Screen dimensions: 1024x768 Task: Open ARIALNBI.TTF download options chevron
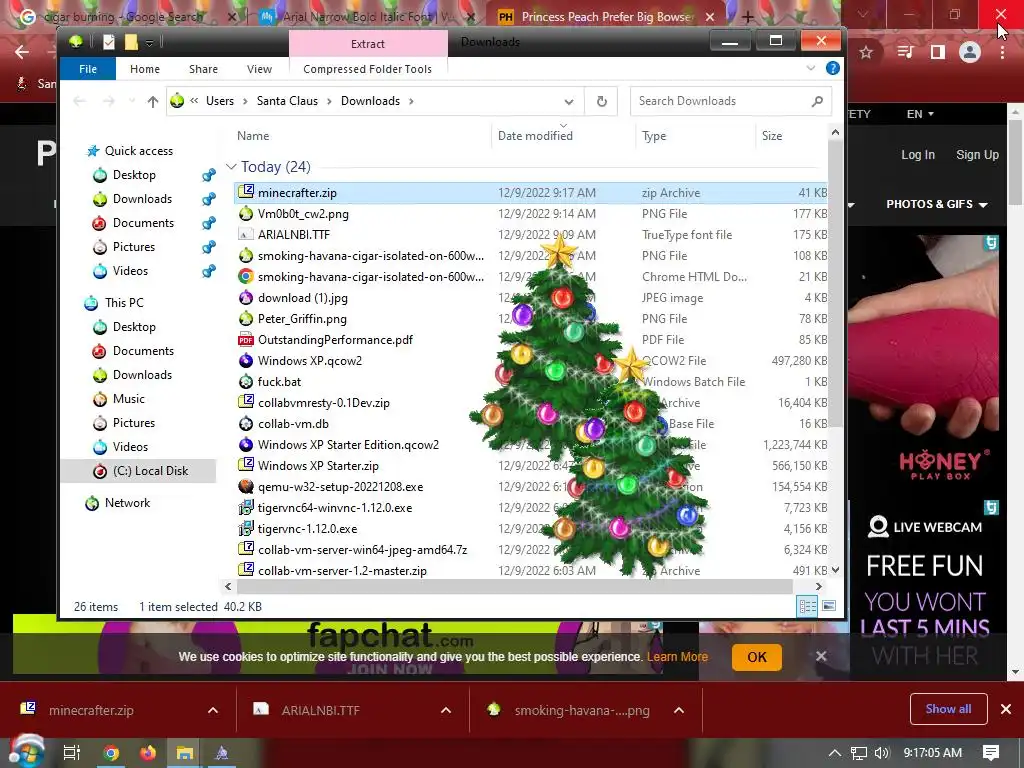(446, 710)
